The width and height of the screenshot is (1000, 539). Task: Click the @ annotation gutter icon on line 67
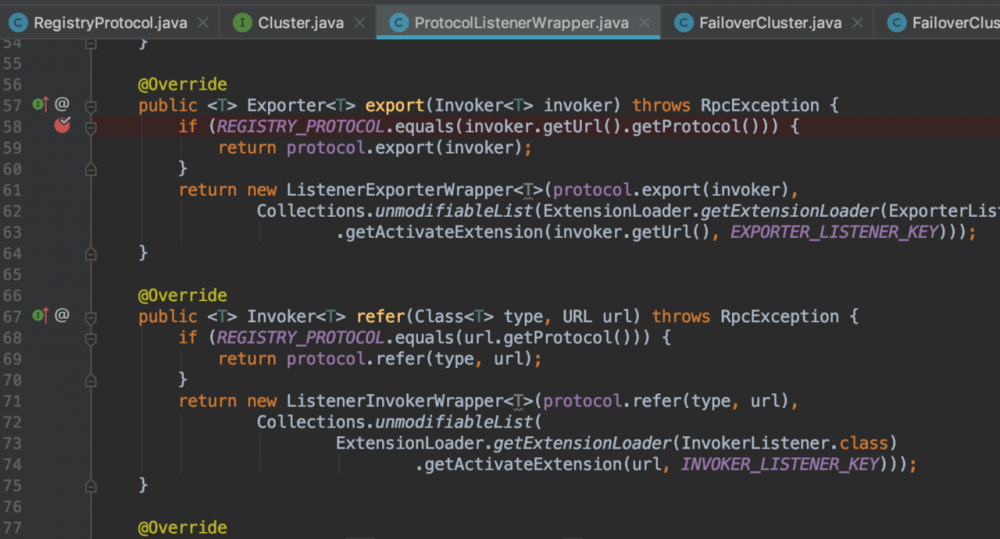(x=62, y=314)
